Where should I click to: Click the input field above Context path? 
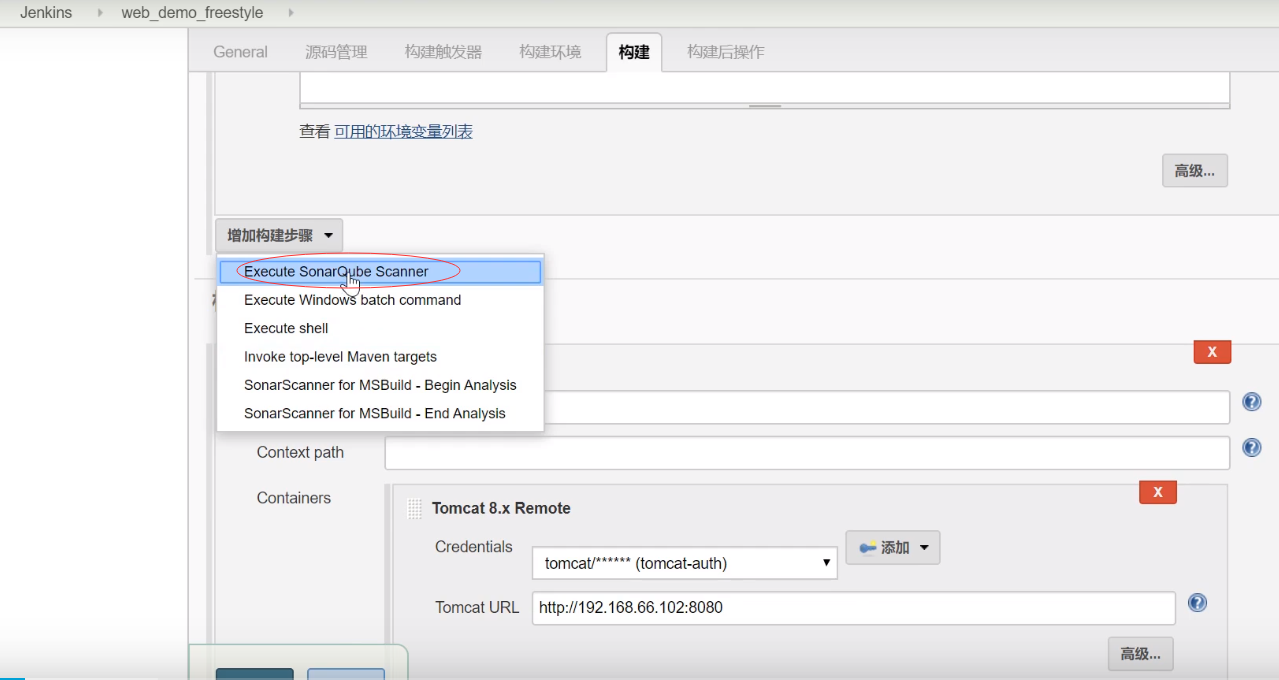(886, 407)
